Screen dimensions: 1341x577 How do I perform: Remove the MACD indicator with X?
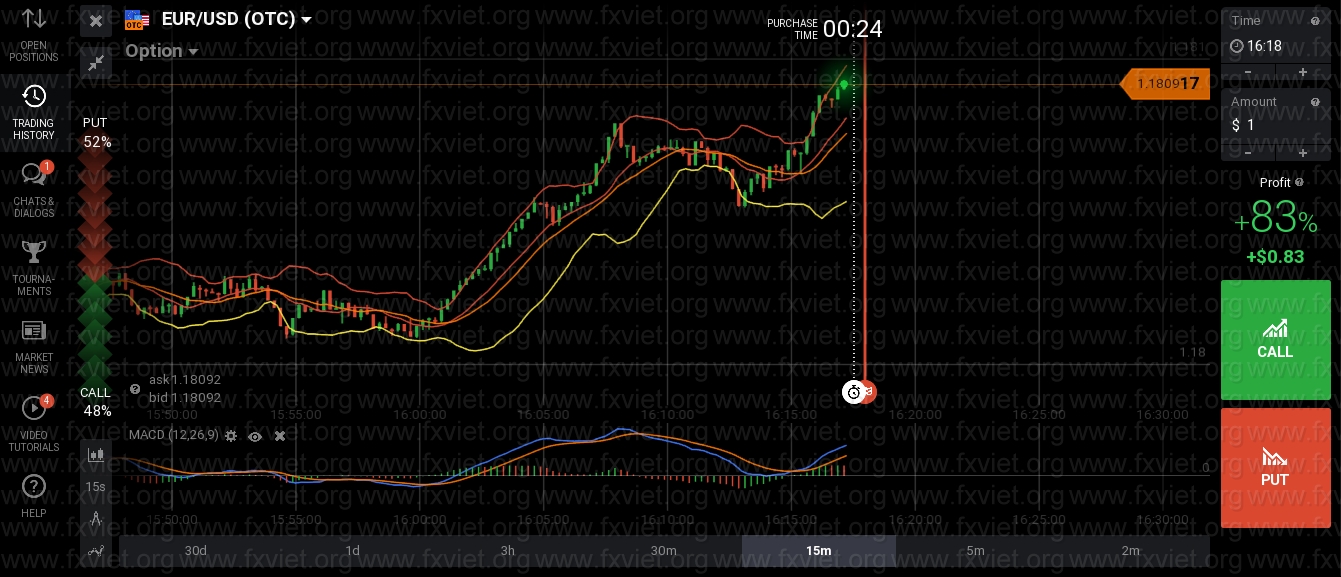(x=280, y=436)
